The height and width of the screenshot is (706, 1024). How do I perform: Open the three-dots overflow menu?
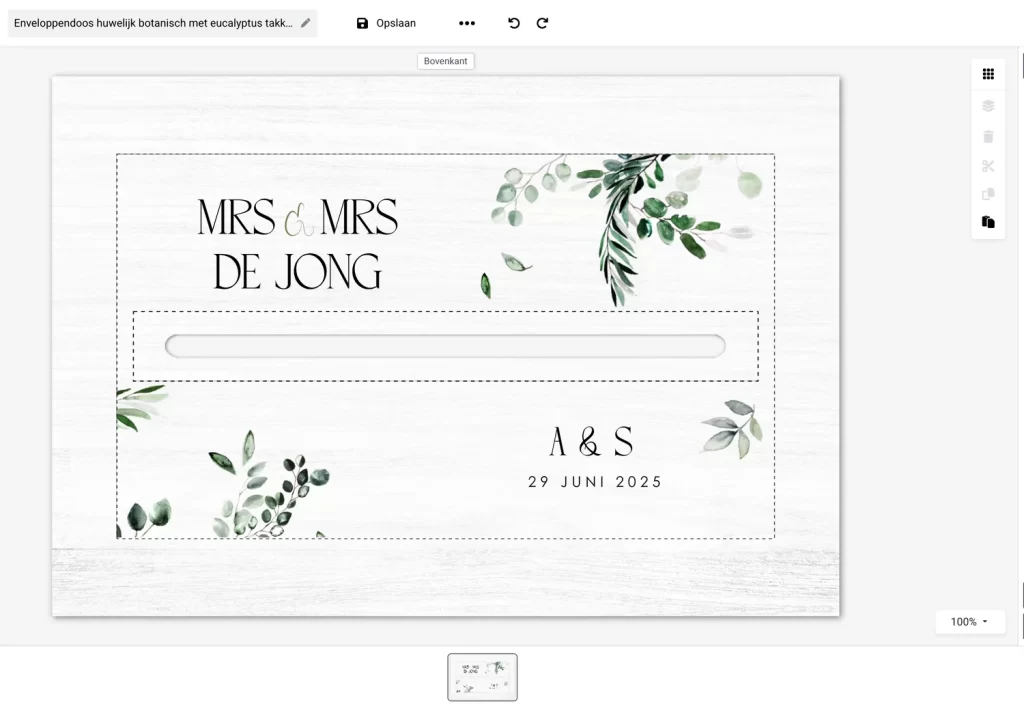pos(466,22)
